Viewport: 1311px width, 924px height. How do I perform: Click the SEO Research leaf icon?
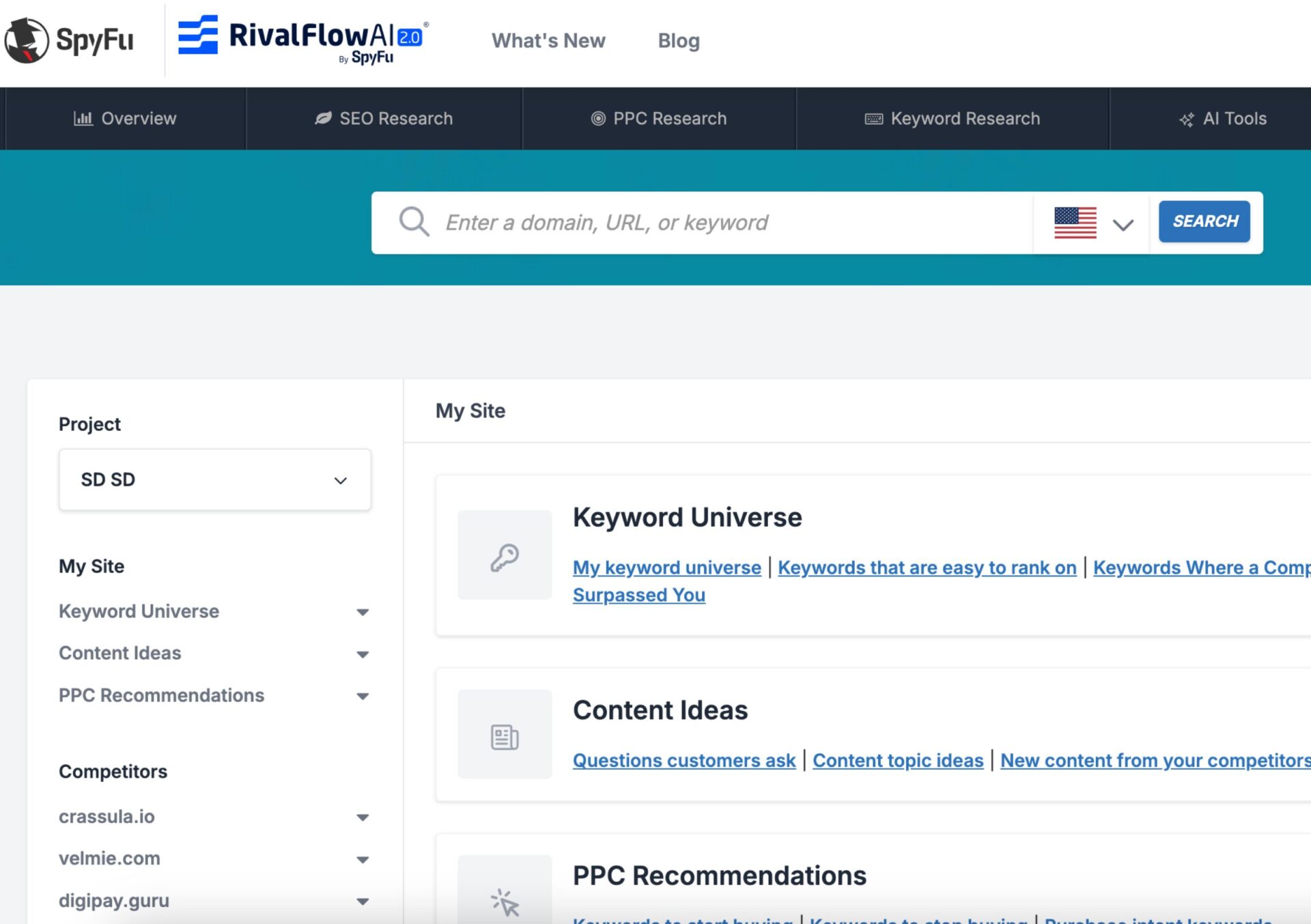[323, 119]
